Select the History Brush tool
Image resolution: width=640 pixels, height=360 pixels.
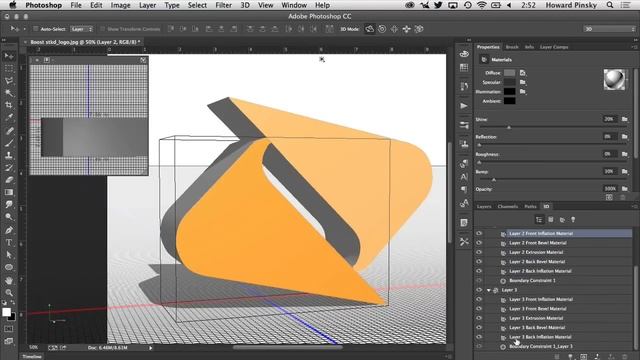(x=9, y=167)
